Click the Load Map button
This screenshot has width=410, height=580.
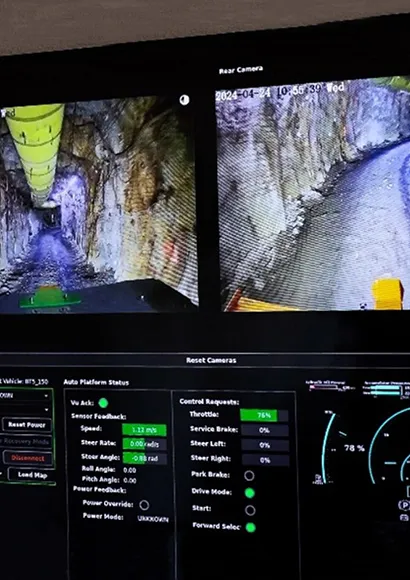coord(32,475)
